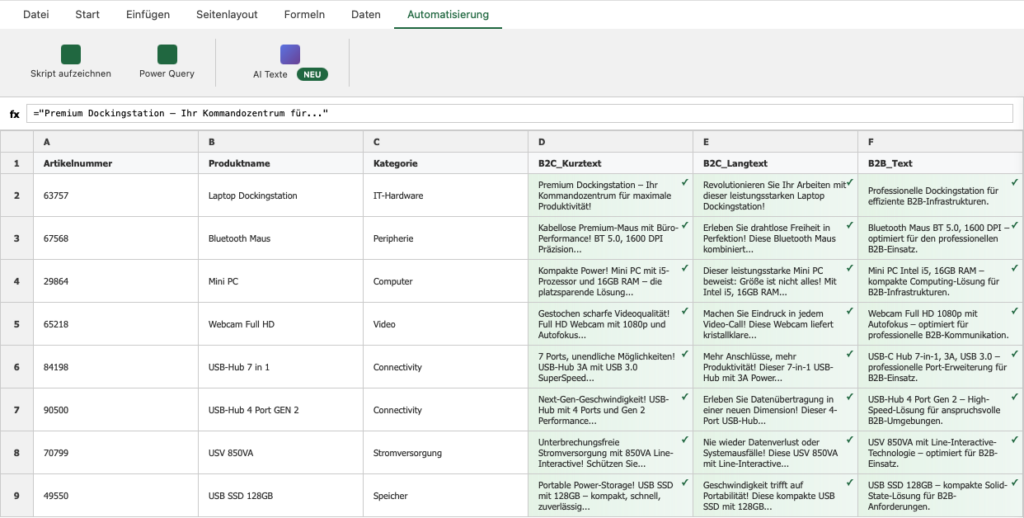This screenshot has width=1024, height=518.
Task: Click the green checkmark in cell E3
Action: [x=850, y=226]
